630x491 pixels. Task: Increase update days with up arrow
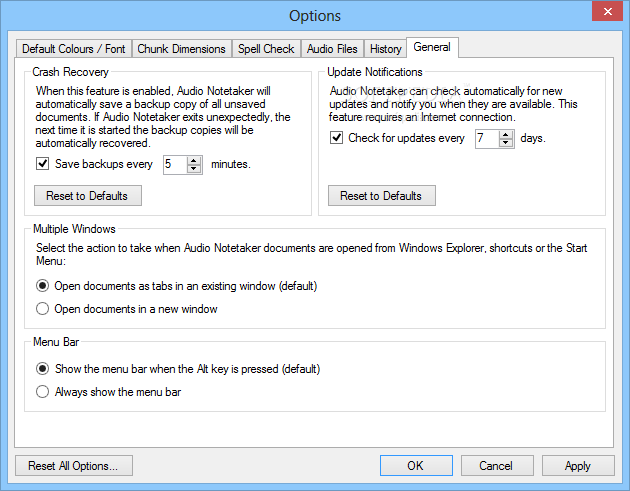[505, 135]
